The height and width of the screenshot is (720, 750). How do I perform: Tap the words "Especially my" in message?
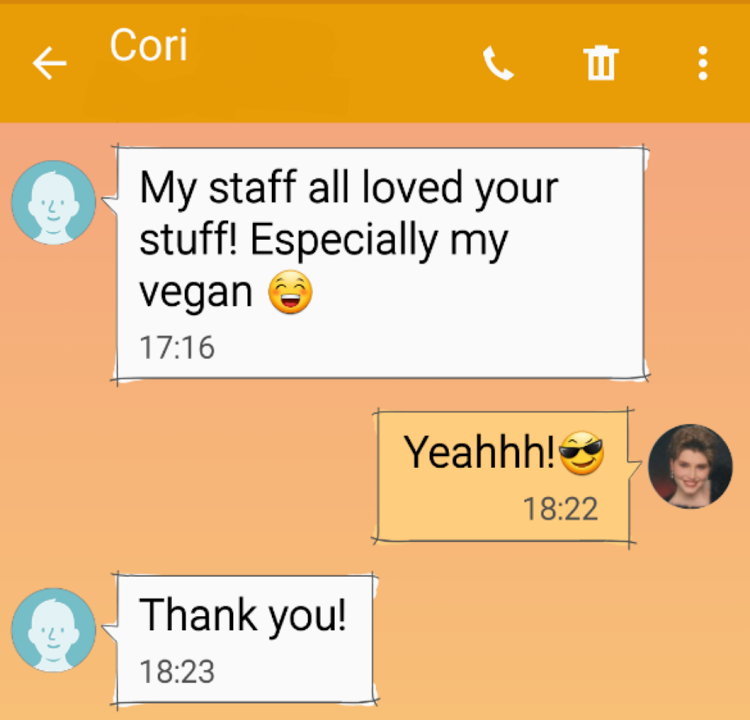coord(379,240)
